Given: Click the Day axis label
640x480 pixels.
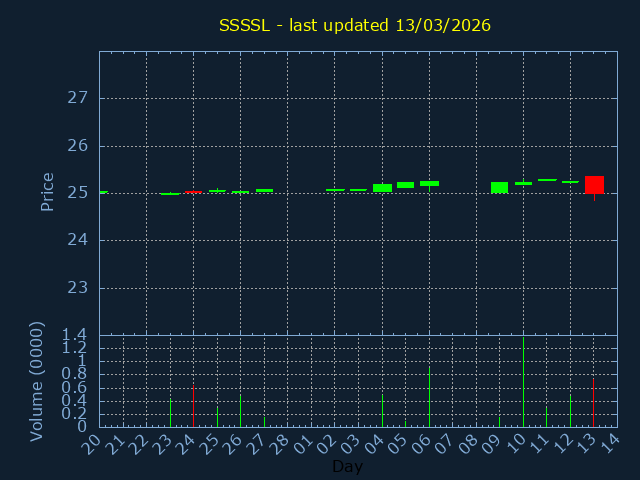Looking at the screenshot, I should coord(347,467).
